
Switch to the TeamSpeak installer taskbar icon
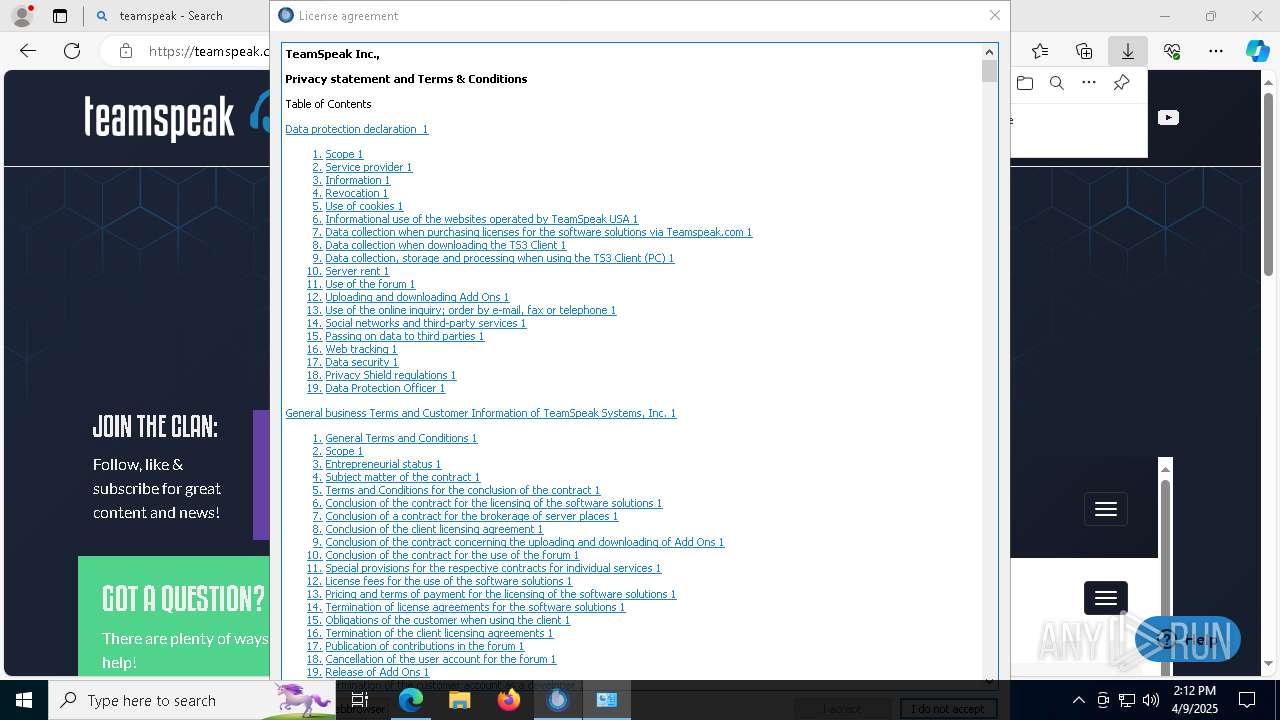(558, 700)
